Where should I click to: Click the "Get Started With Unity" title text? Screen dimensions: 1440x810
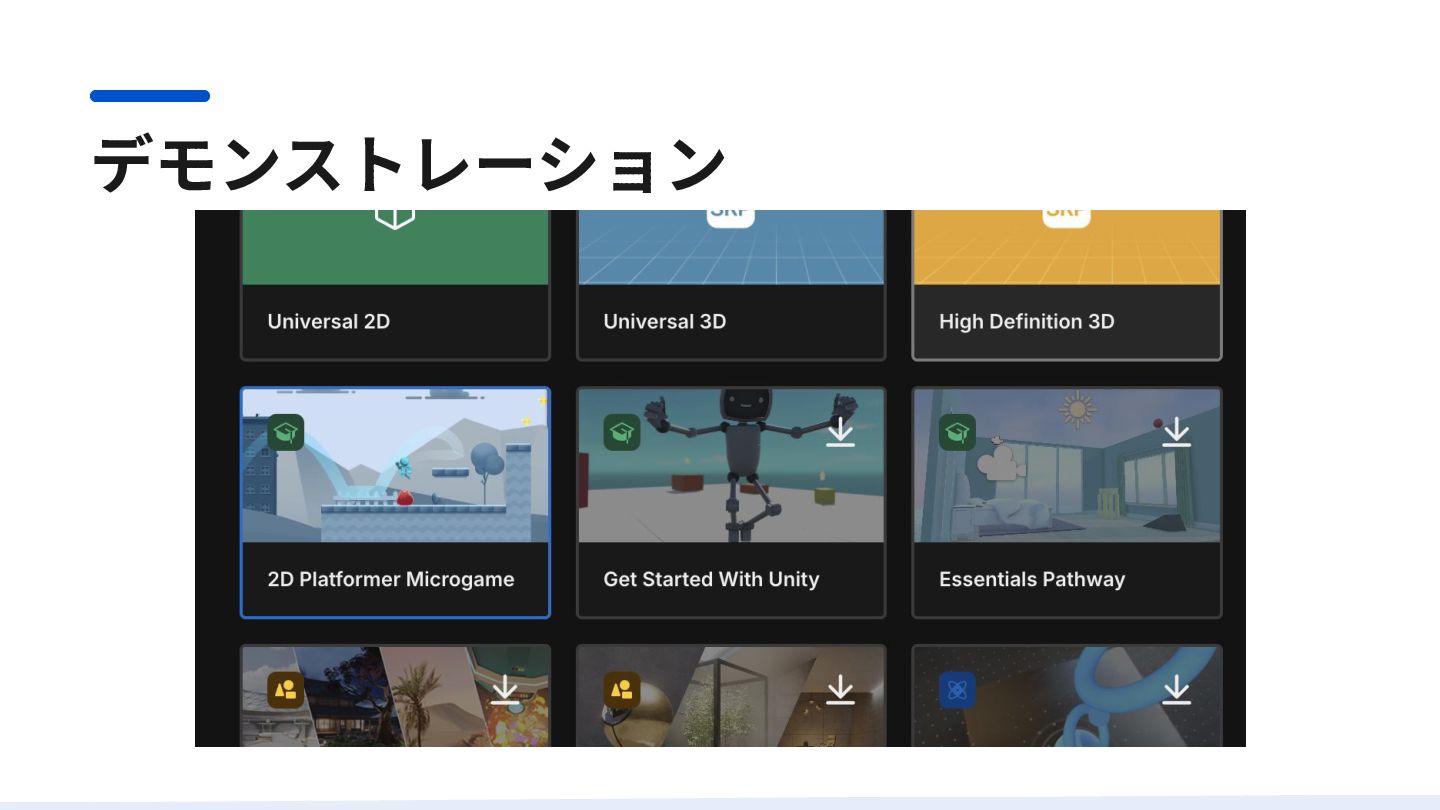point(711,580)
